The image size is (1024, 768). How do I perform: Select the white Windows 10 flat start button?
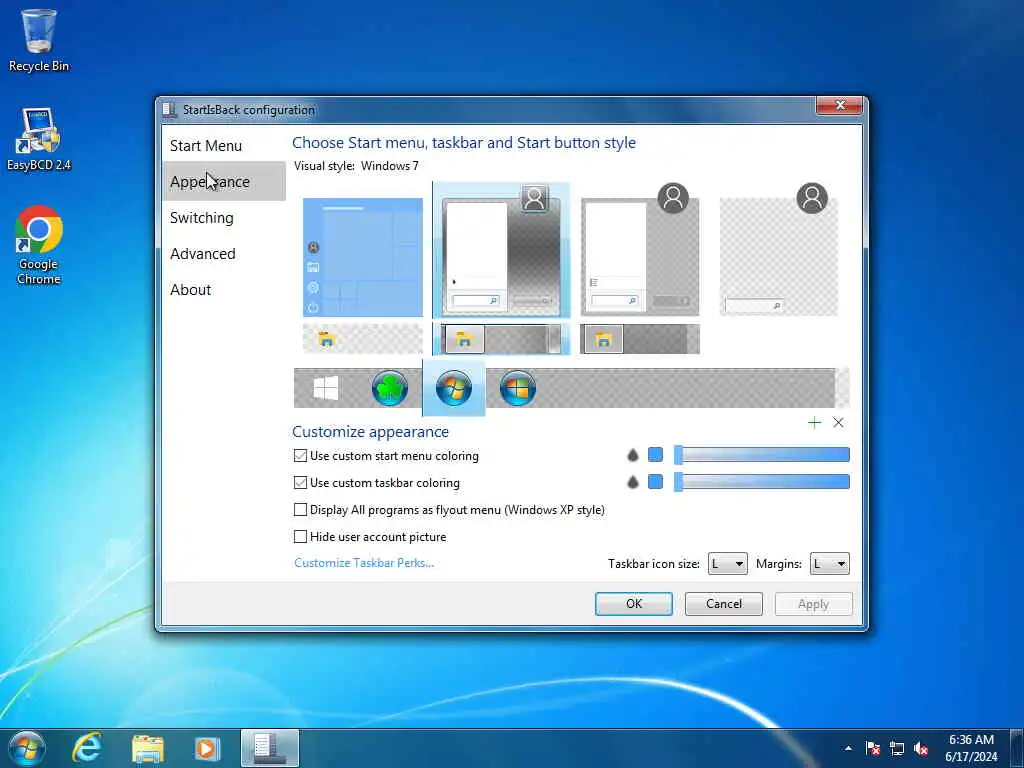tap(325, 389)
